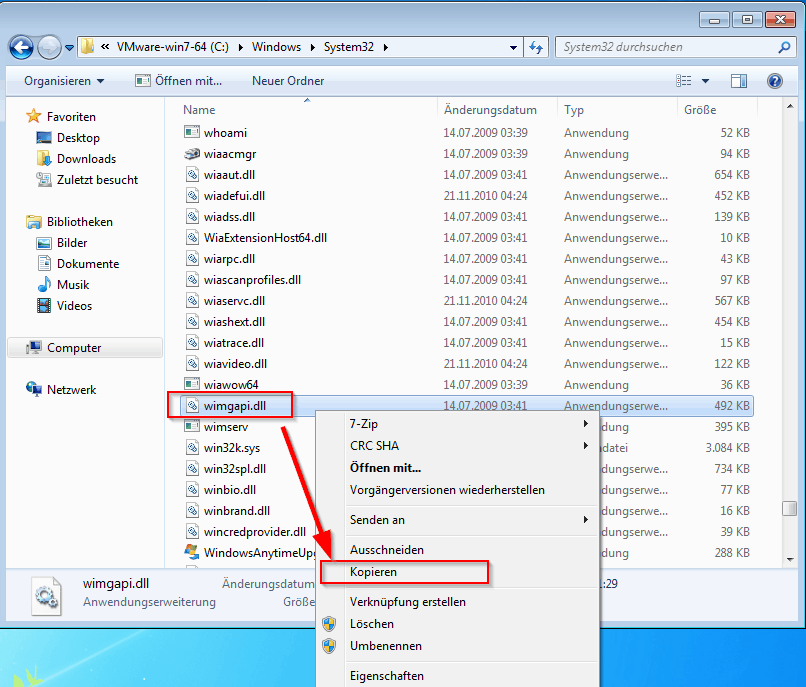Toggle the preview pane icon

click(739, 81)
